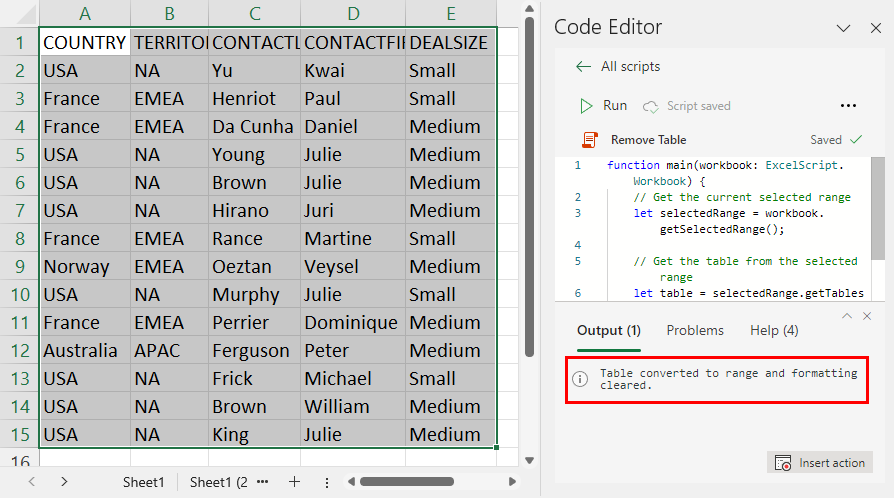Viewport: 894px width, 498px height.
Task: Click the info icon in the output message
Action: pyautogui.click(x=580, y=379)
